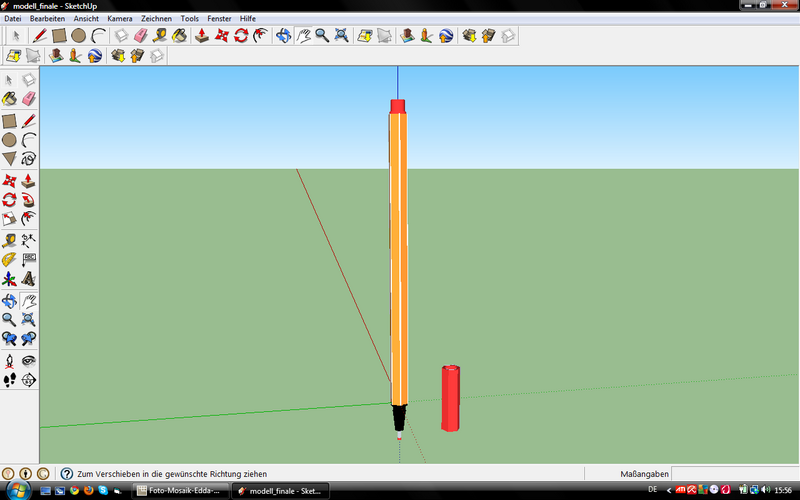Pick the Eraser tool in left toolbar
The width and height of the screenshot is (800, 500).
tap(29, 98)
